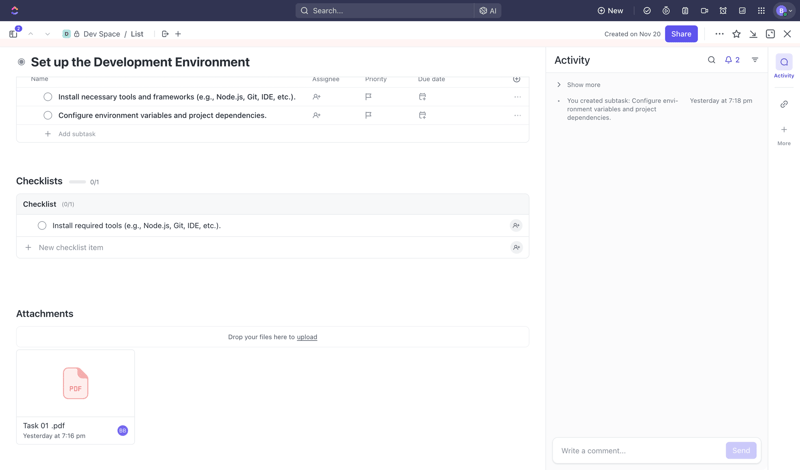
Task: Add a column with subtask header plus icon
Action: [516, 79]
